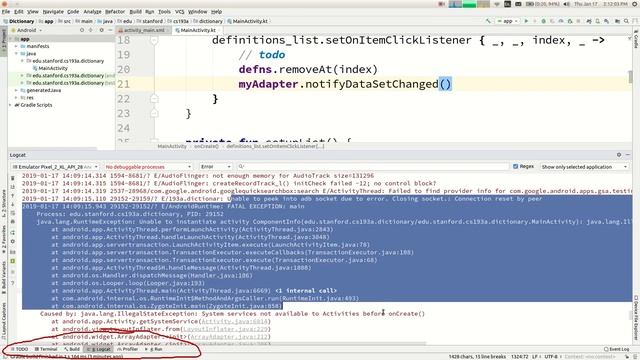Screen dimensions: 640x360
Task: Open the Build tool window at bottom
Action: (x=72, y=349)
